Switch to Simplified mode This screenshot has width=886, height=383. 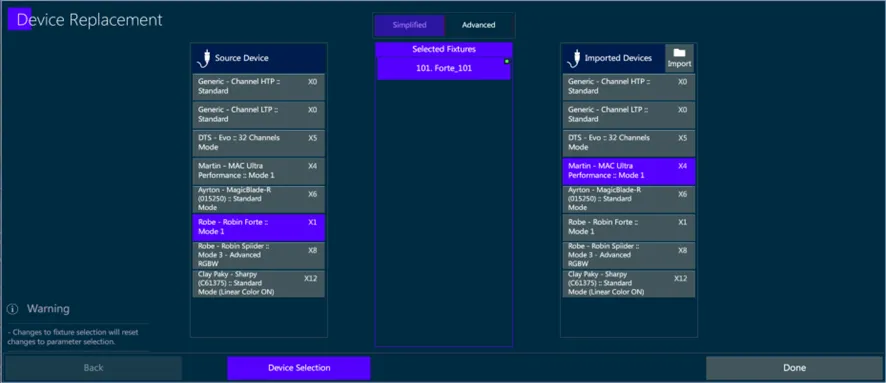pyautogui.click(x=410, y=25)
